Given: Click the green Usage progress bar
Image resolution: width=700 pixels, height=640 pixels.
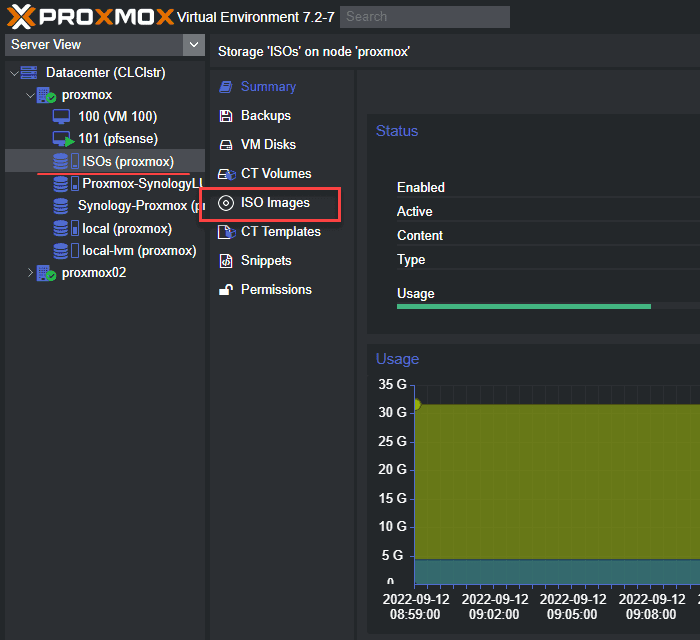Looking at the screenshot, I should tap(524, 307).
